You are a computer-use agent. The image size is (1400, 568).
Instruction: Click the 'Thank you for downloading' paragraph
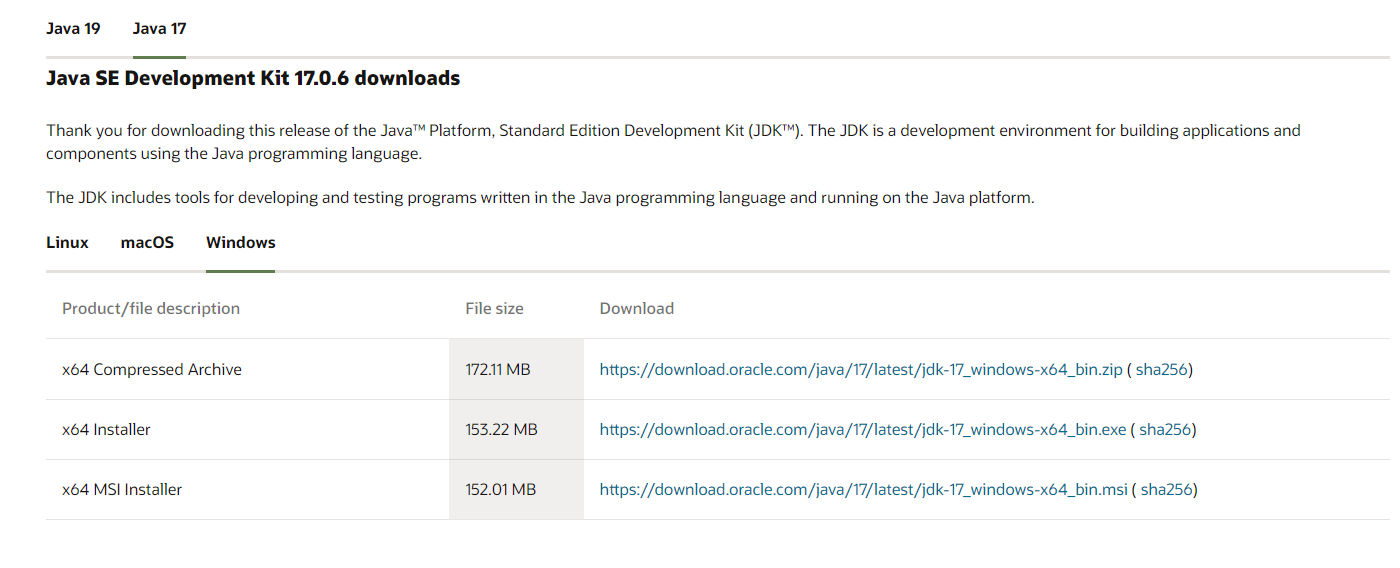click(x=673, y=142)
